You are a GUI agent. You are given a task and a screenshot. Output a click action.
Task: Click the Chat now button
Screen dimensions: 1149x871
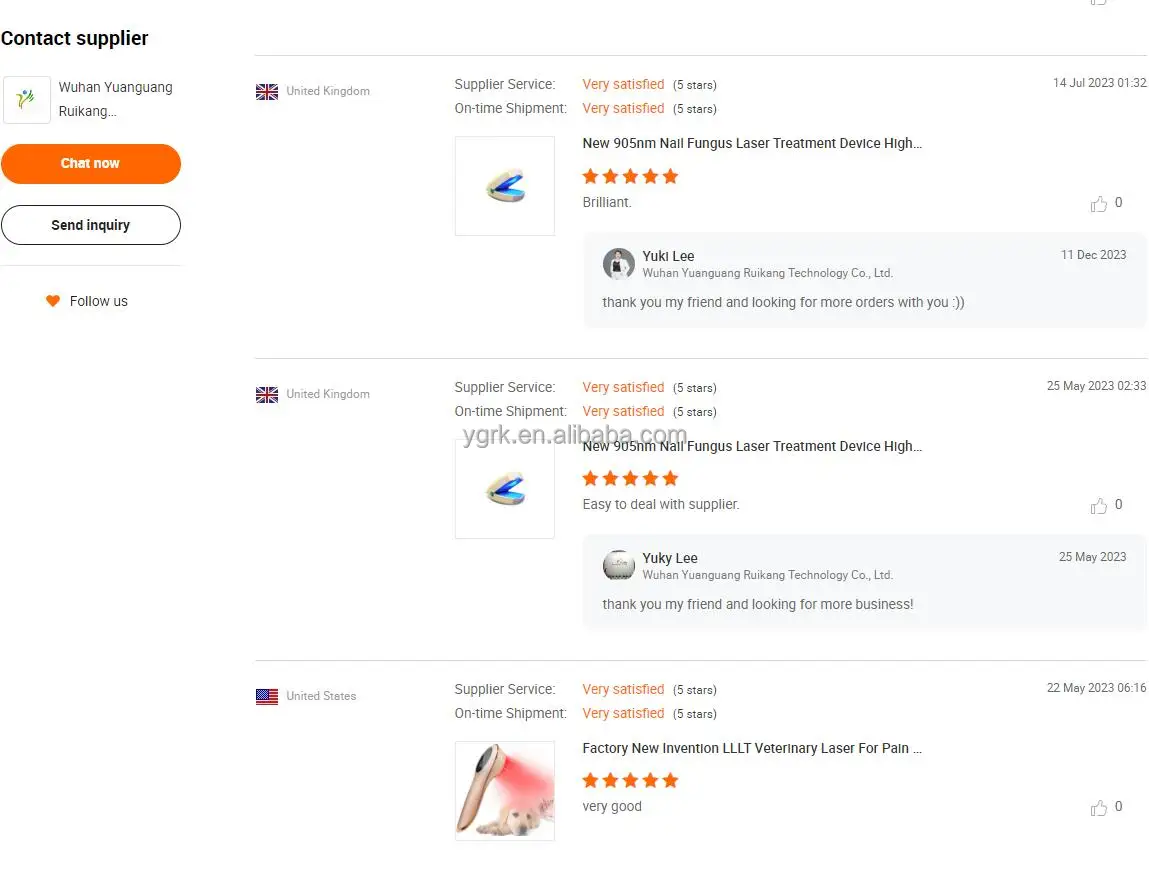point(90,164)
